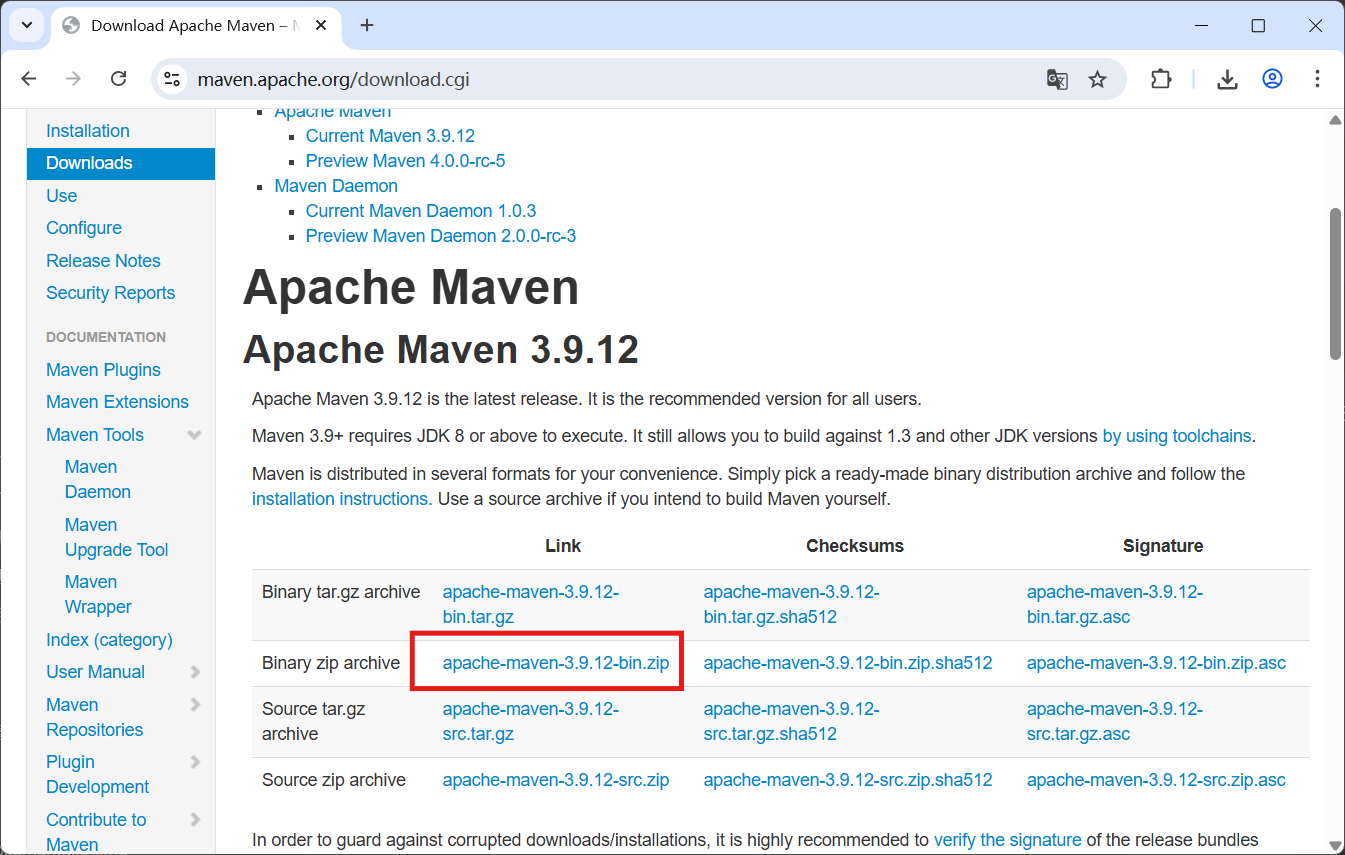Expand the User Manual sidebar chevron
1345x855 pixels.
tap(195, 672)
